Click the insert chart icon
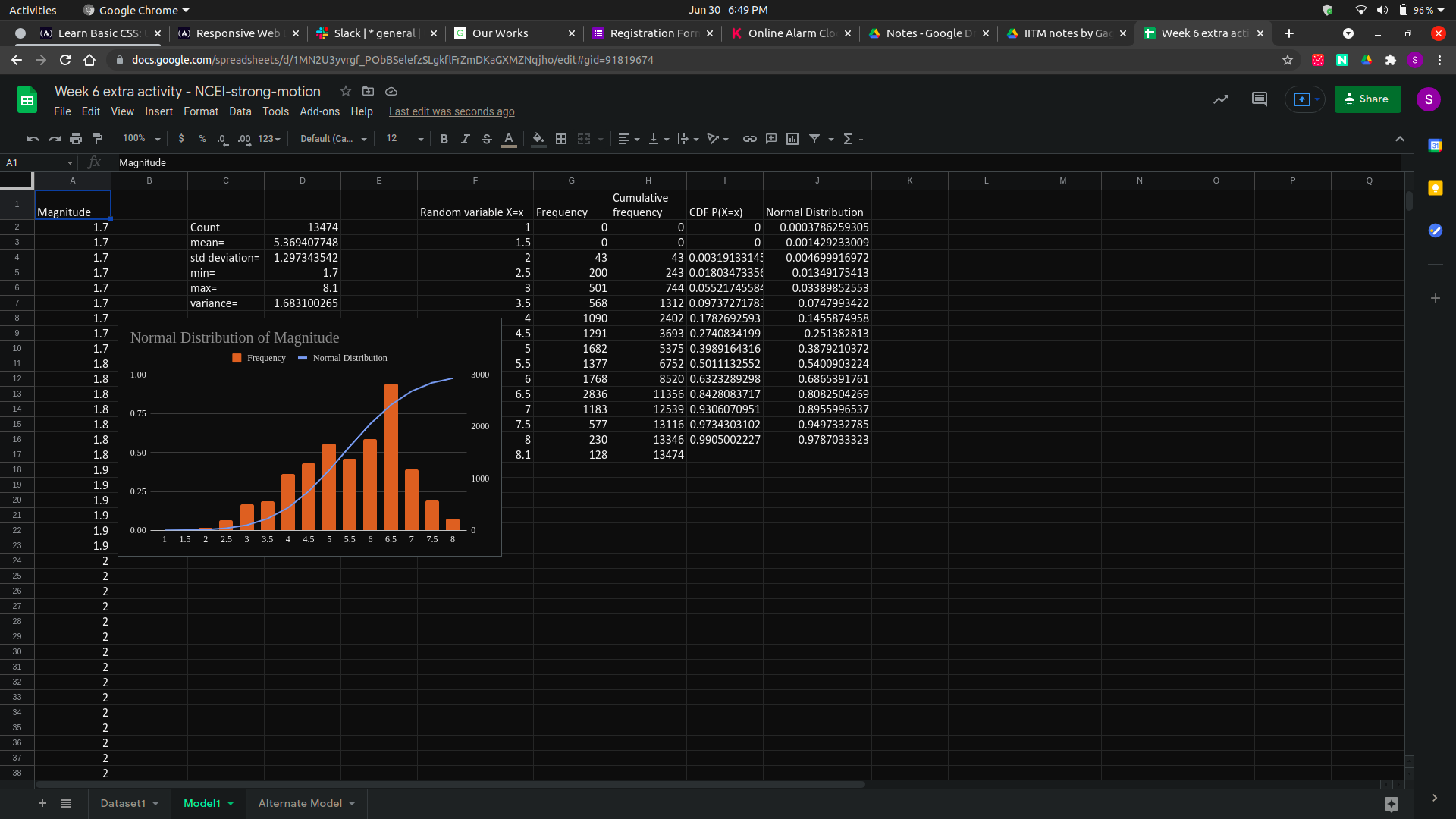The width and height of the screenshot is (1456, 819). click(x=792, y=139)
